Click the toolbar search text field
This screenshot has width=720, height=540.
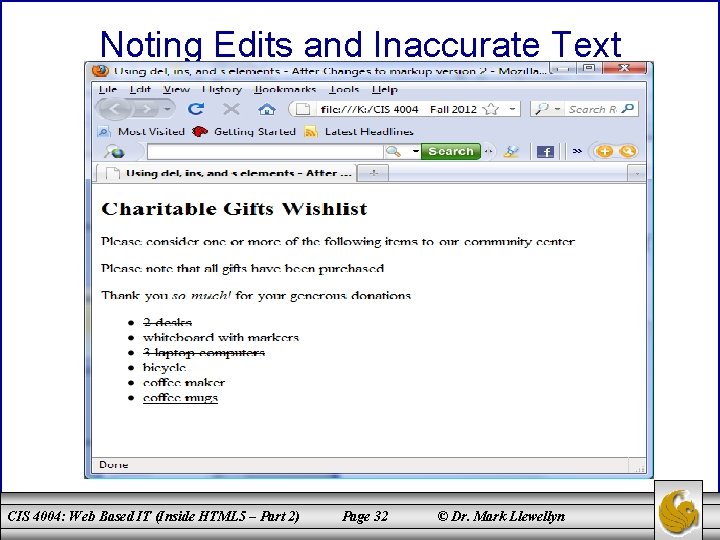[265, 152]
